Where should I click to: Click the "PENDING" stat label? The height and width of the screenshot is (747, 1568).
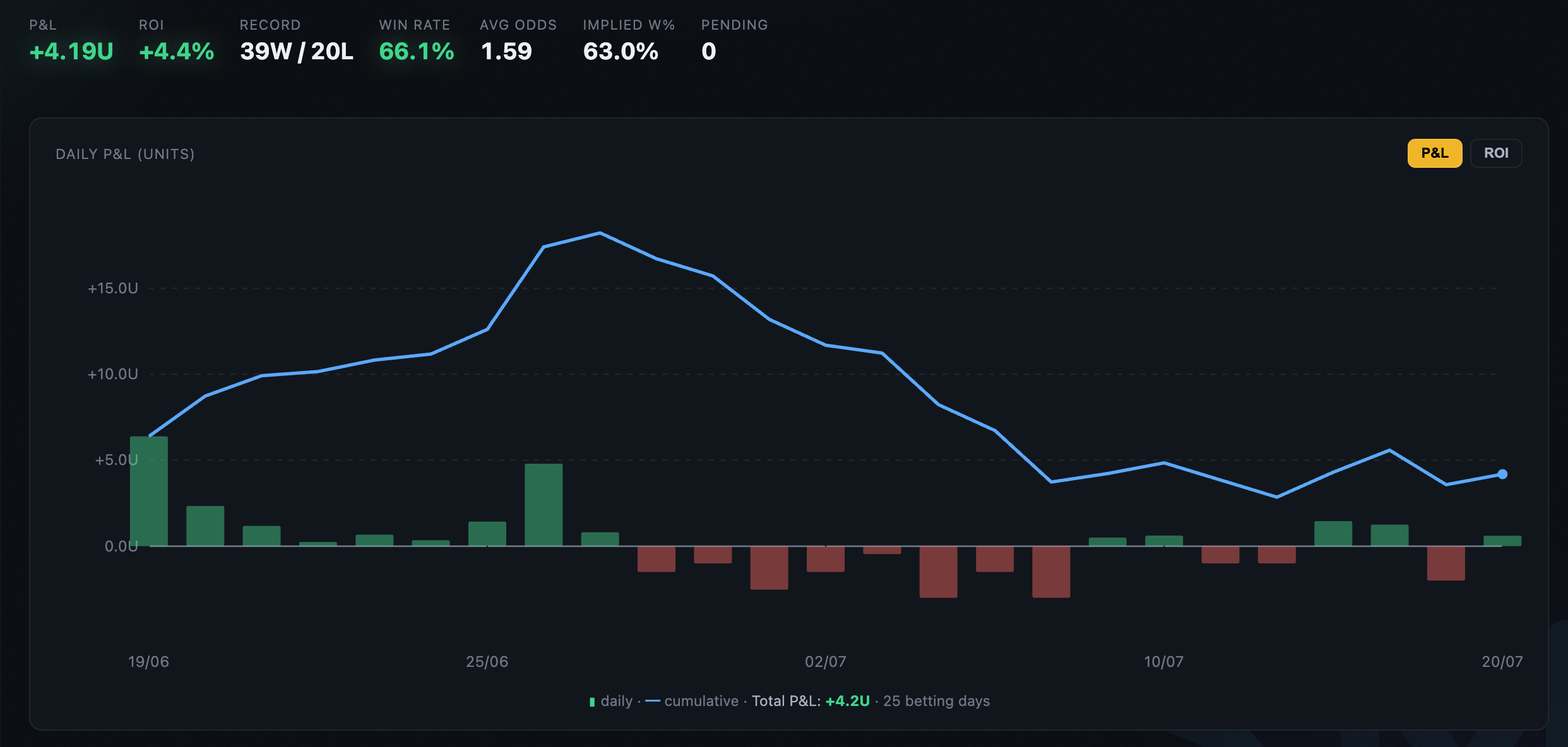coord(735,25)
